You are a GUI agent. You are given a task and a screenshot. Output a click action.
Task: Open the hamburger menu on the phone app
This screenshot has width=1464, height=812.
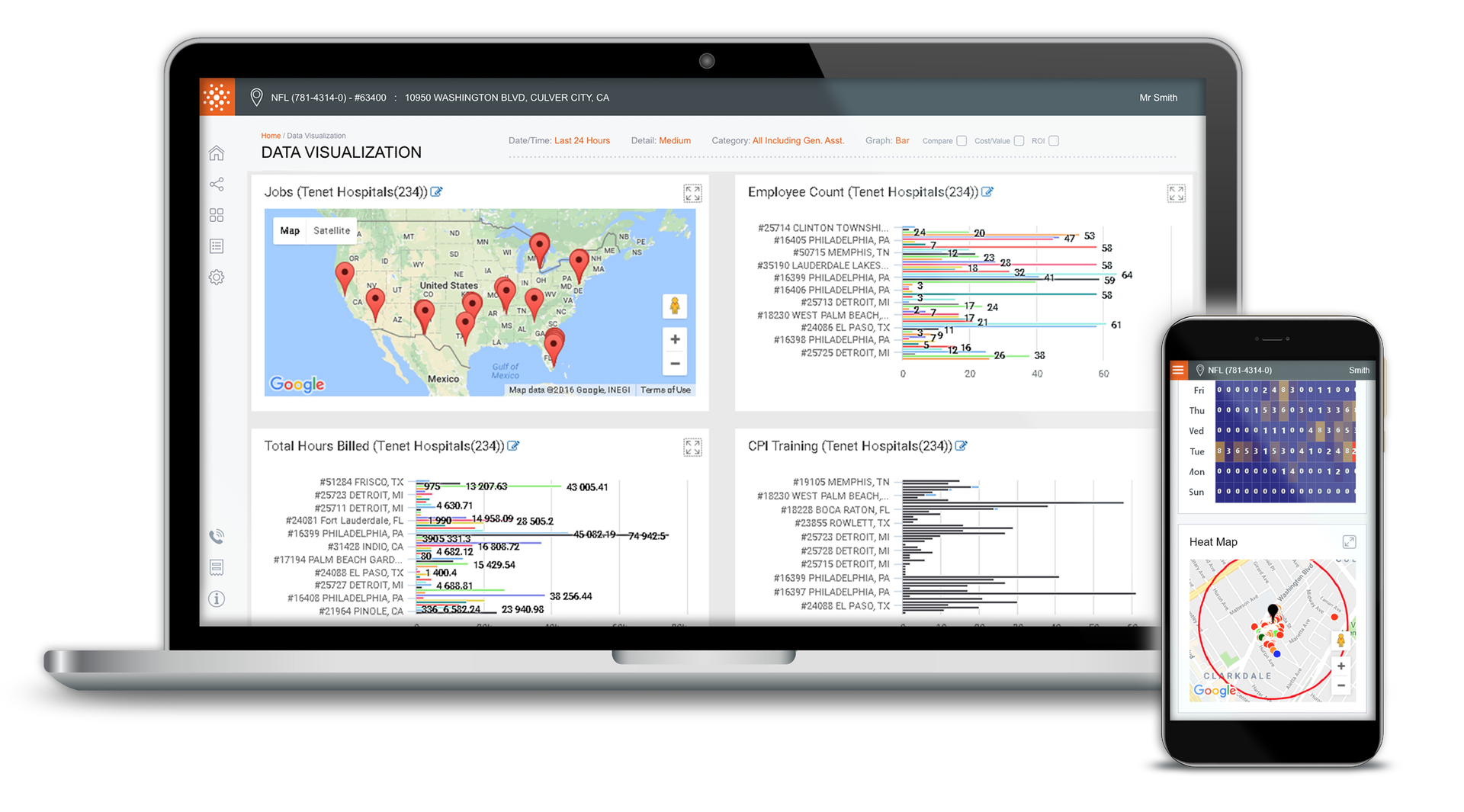pyautogui.click(x=1178, y=369)
